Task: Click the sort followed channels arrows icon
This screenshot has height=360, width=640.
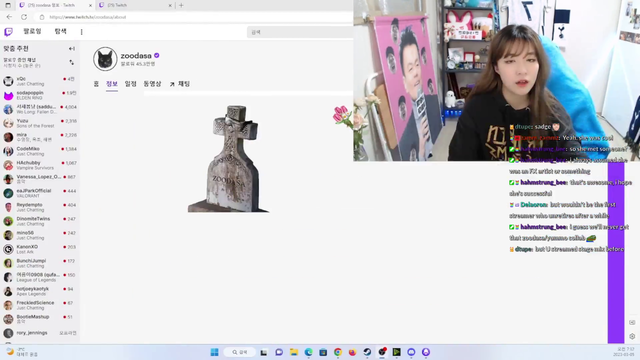Action: pyautogui.click(x=72, y=62)
